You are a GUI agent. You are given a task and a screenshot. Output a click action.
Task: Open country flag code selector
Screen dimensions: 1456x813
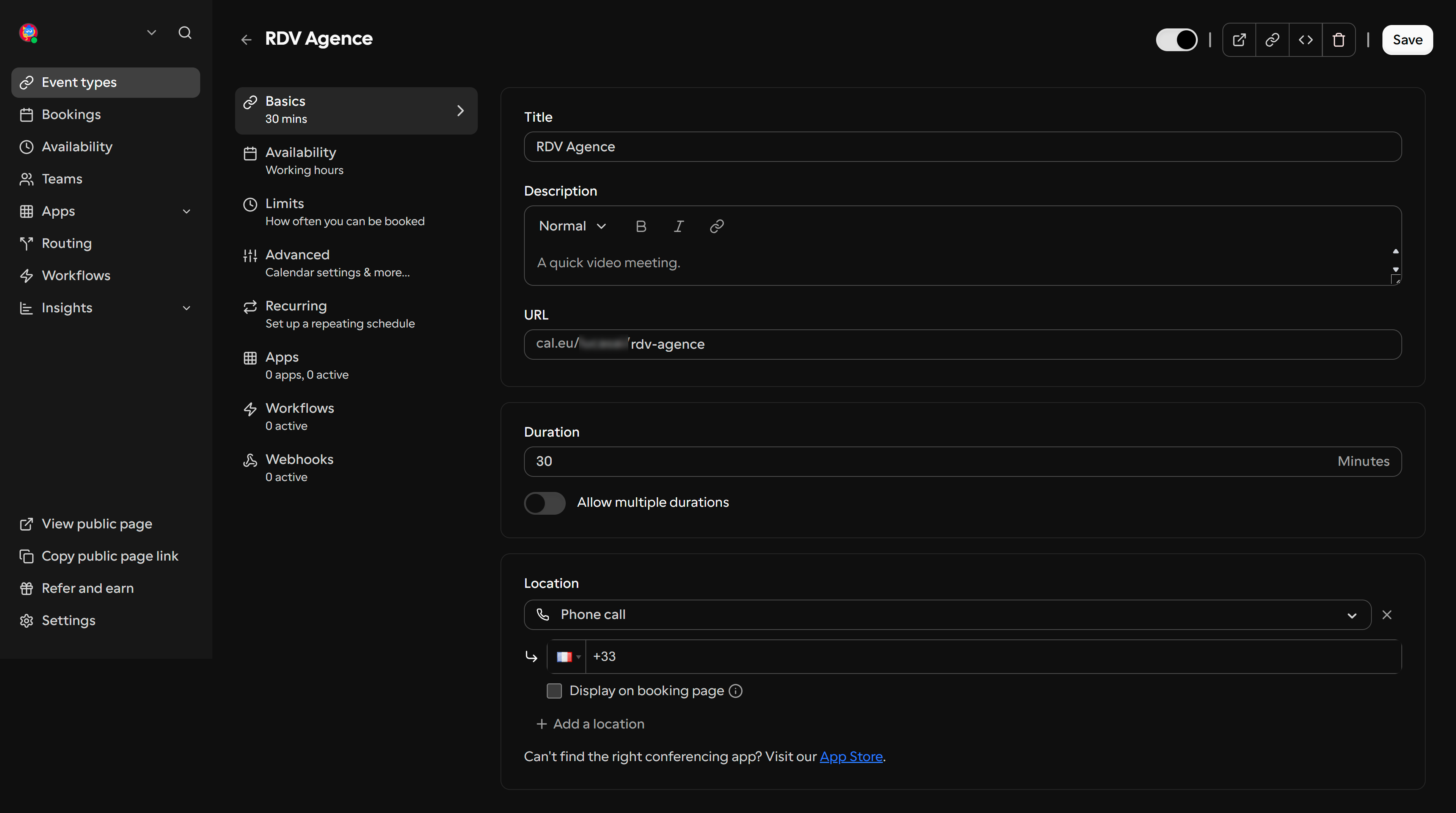coord(568,656)
